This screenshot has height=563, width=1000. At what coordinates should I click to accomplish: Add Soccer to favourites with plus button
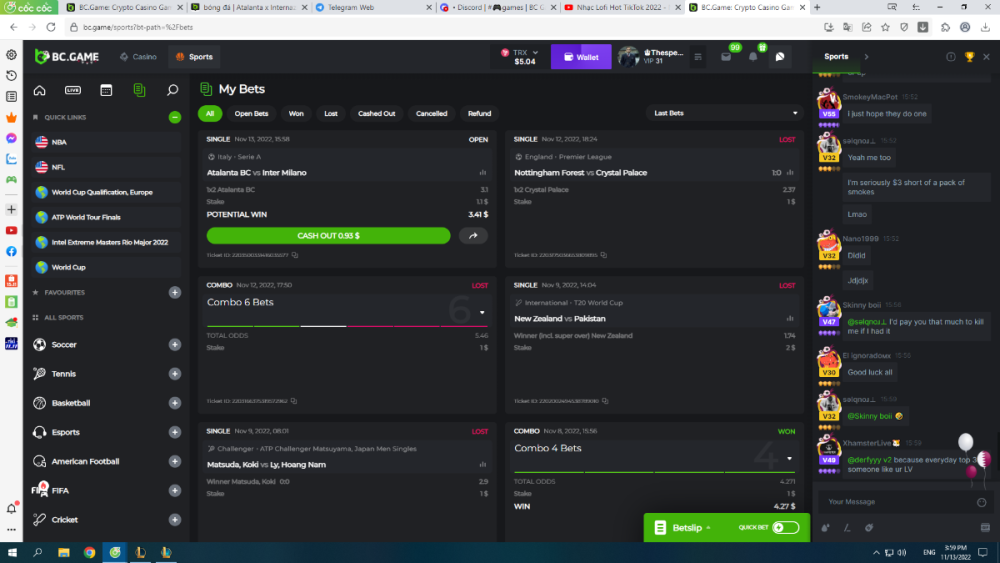[175, 345]
